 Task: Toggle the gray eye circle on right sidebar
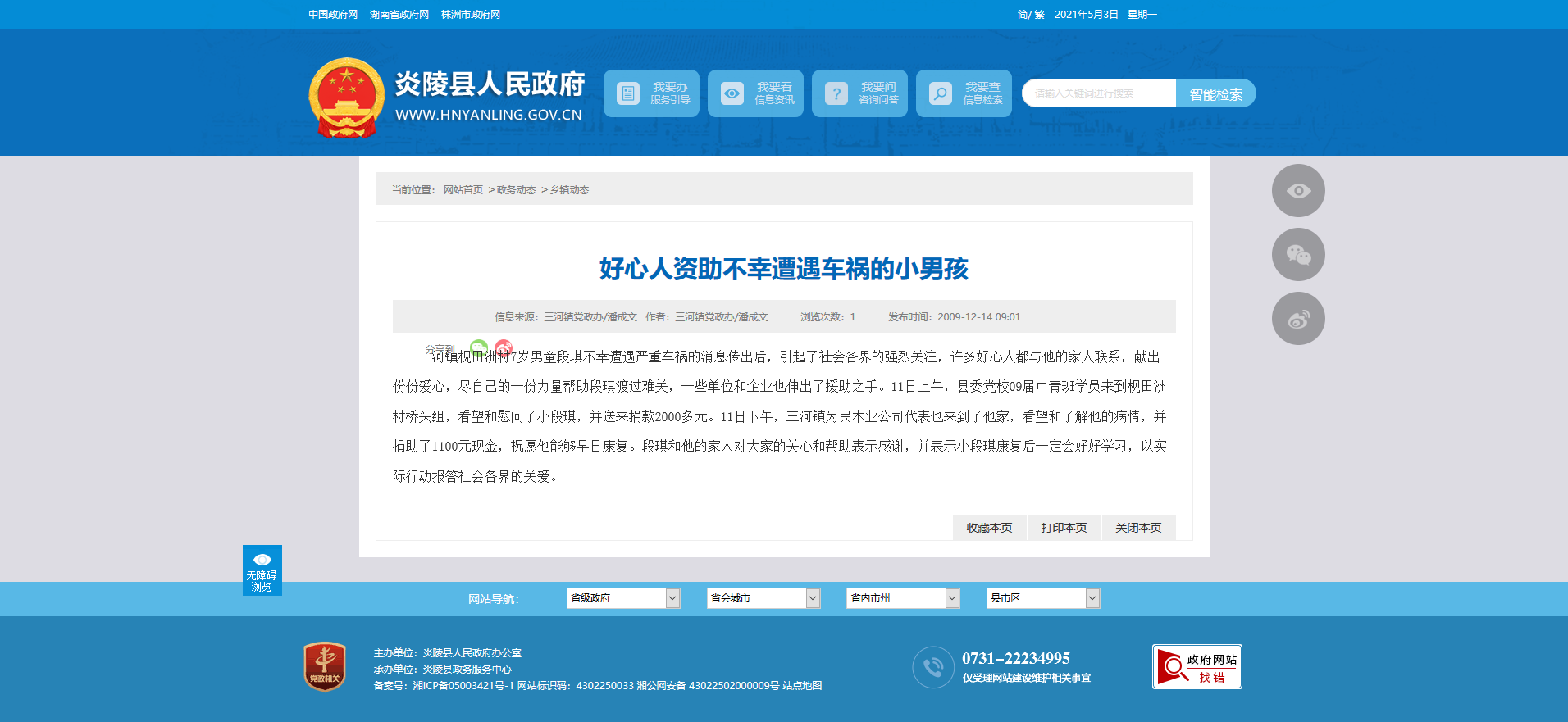coord(1297,191)
